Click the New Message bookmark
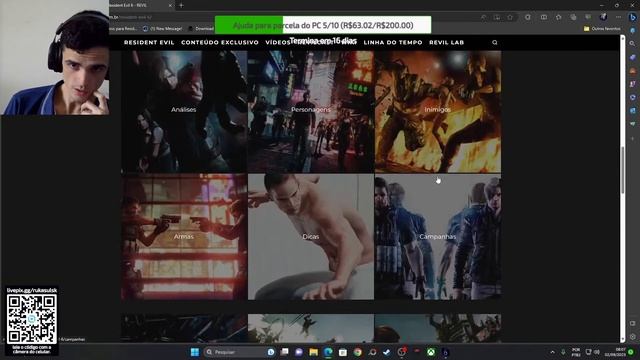This screenshot has width=640, height=360. [x=162, y=29]
